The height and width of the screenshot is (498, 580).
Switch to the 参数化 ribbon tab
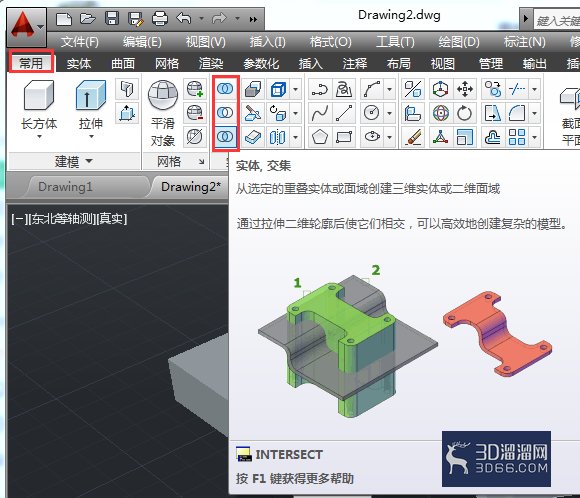coord(261,64)
